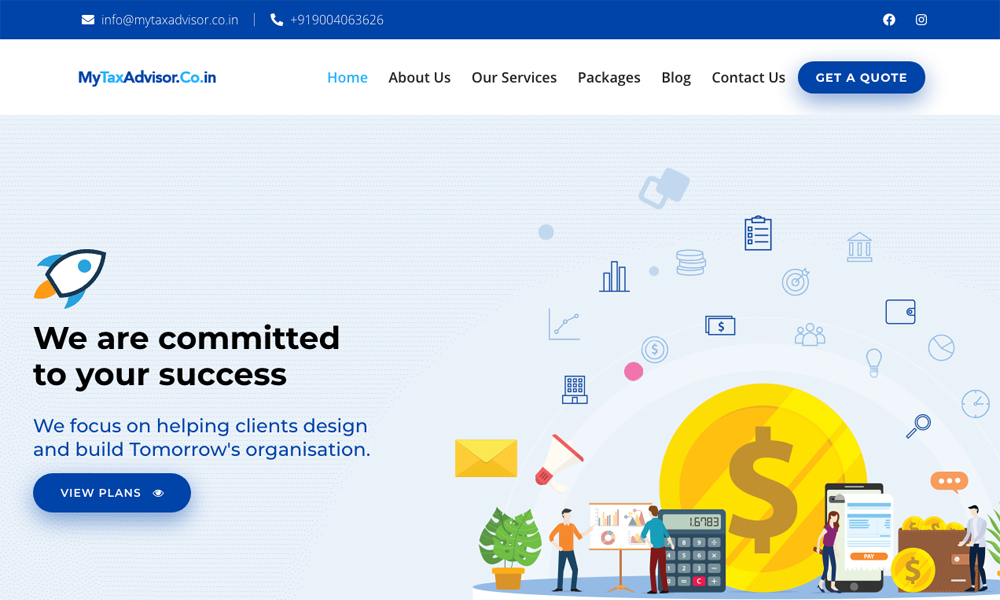This screenshot has width=1000, height=600.
Task: Select Contact Us in navigation bar
Action: click(x=748, y=77)
